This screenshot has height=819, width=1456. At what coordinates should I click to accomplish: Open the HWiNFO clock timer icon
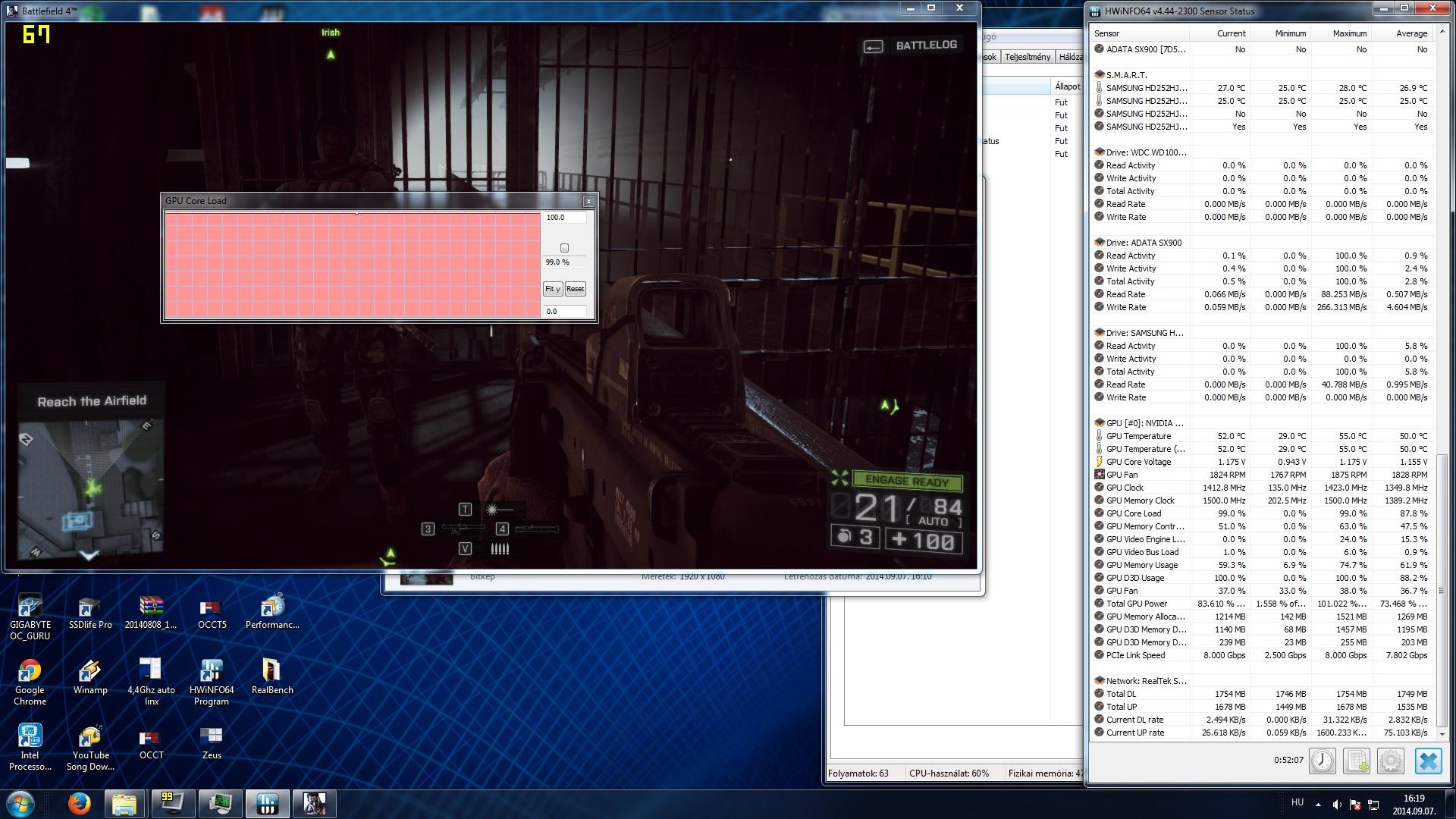(1323, 761)
